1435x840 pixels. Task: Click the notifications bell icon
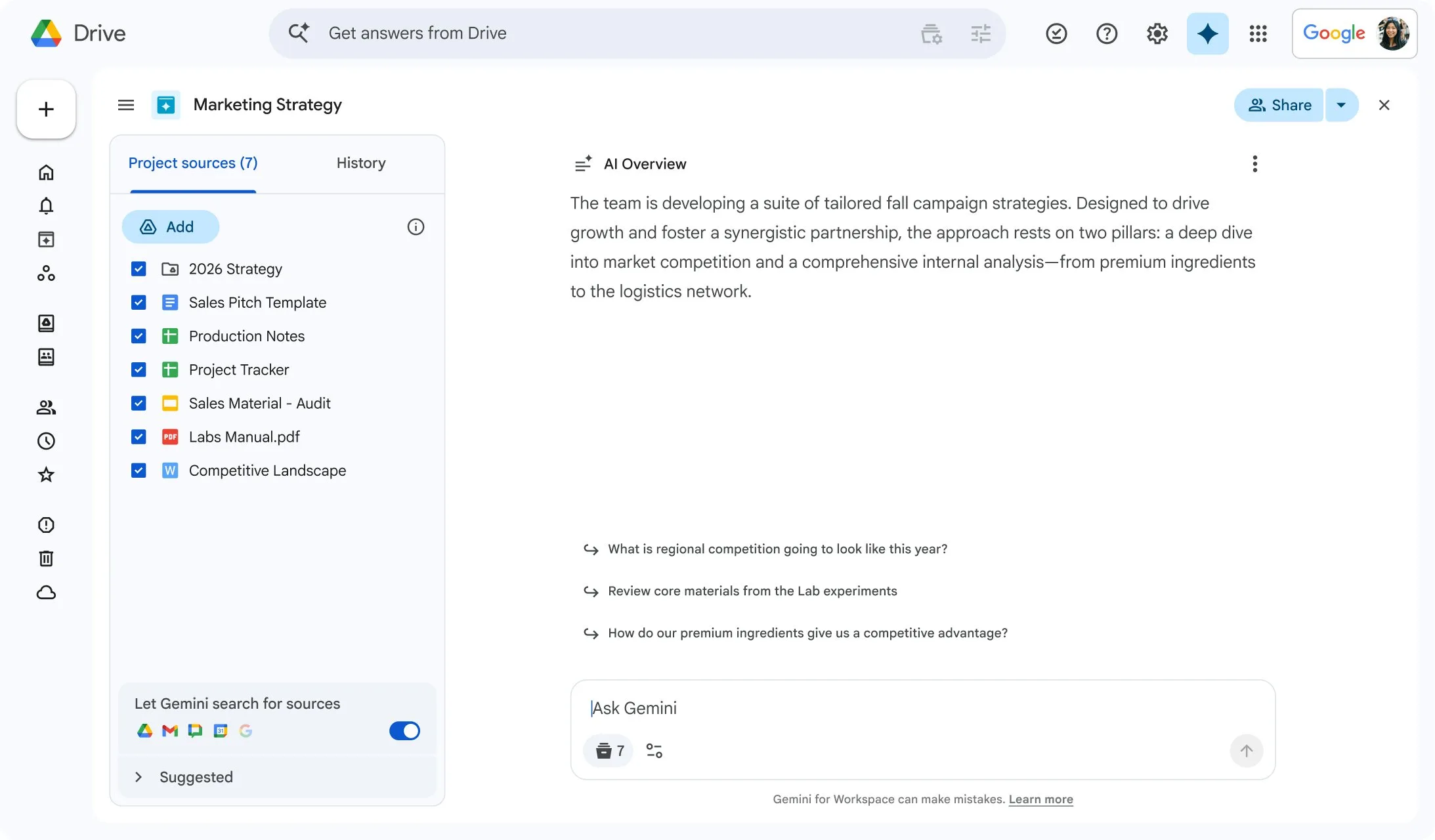tap(46, 205)
